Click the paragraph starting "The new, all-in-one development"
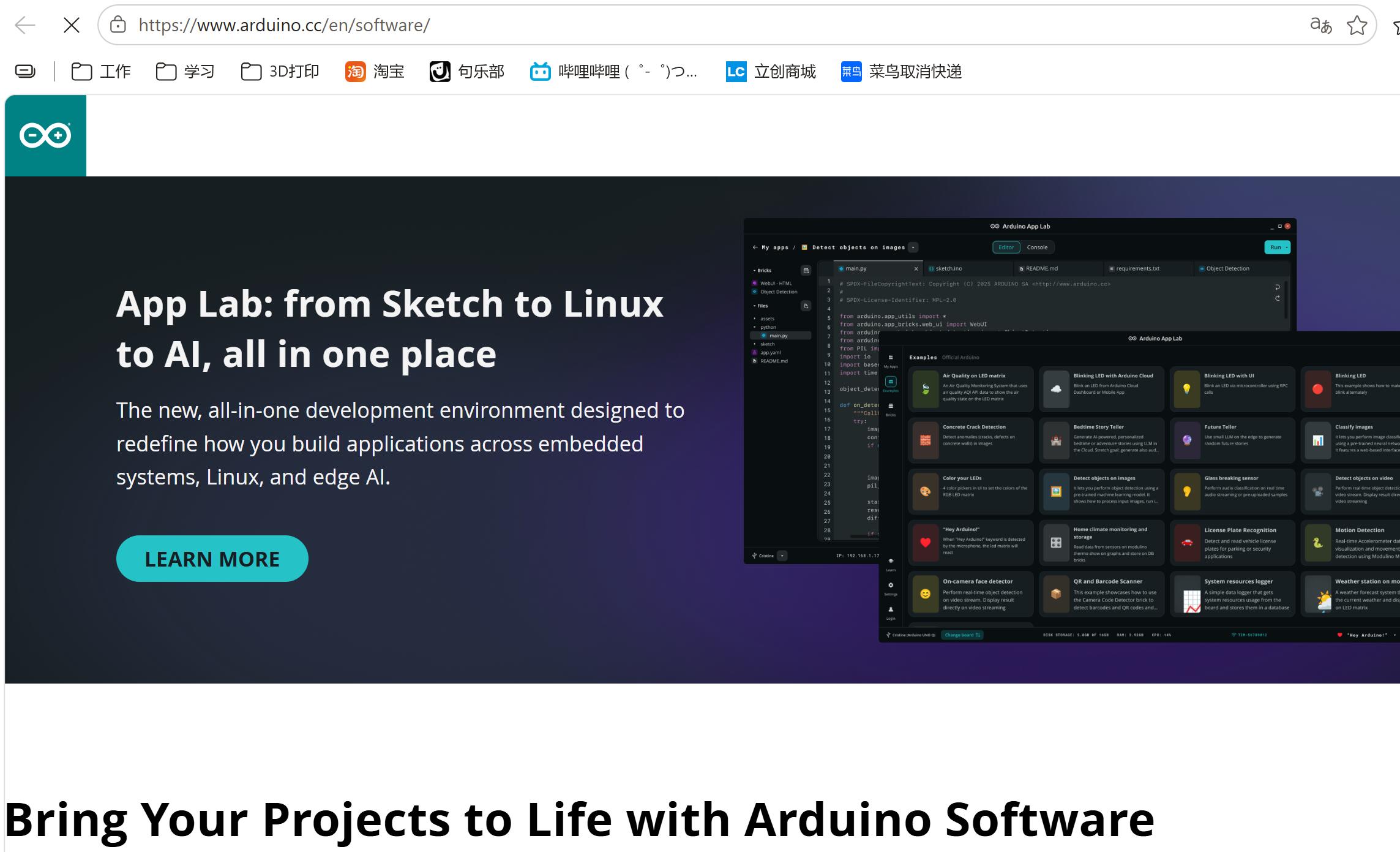The width and height of the screenshot is (1400, 852). coord(400,443)
